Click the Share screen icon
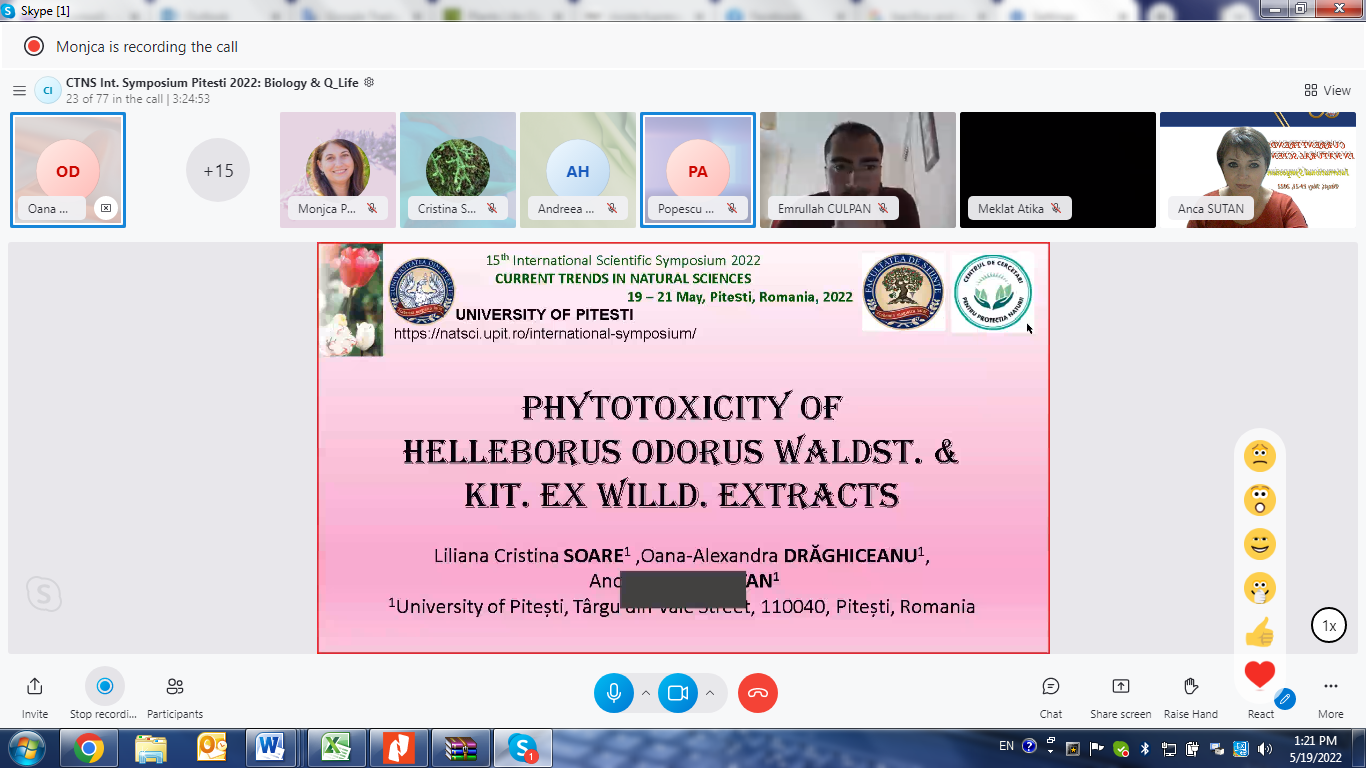Viewport: 1366px width, 768px height. [x=1120, y=687]
